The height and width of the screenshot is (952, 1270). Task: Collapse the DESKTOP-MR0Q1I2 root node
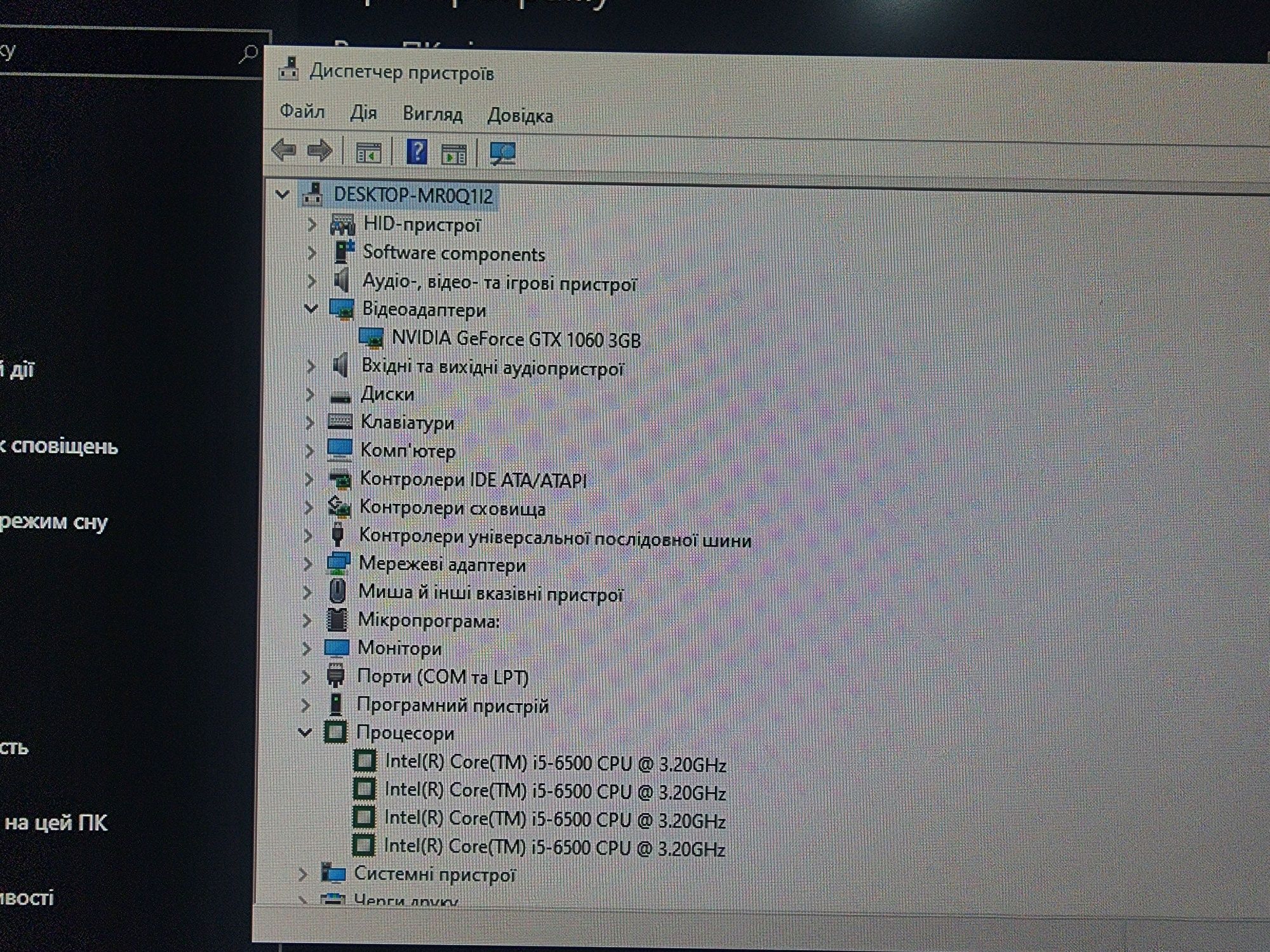[283, 194]
